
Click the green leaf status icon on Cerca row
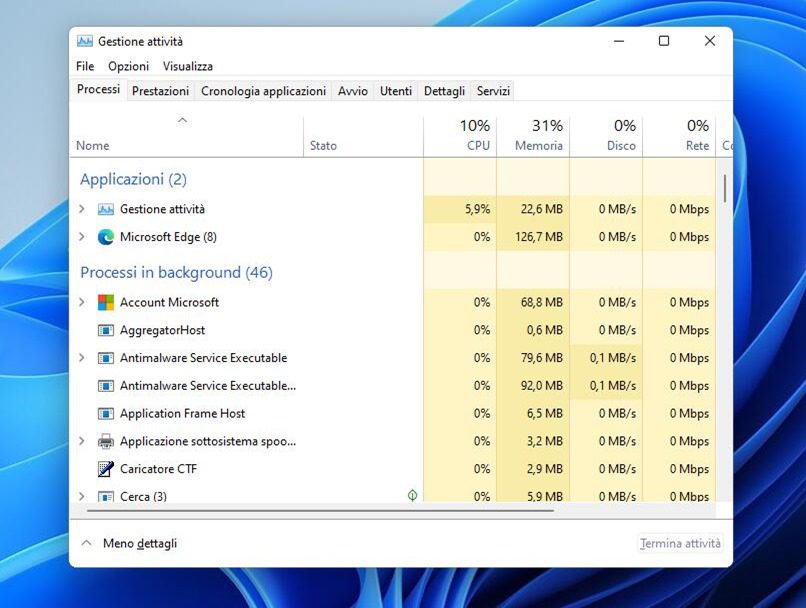[412, 495]
